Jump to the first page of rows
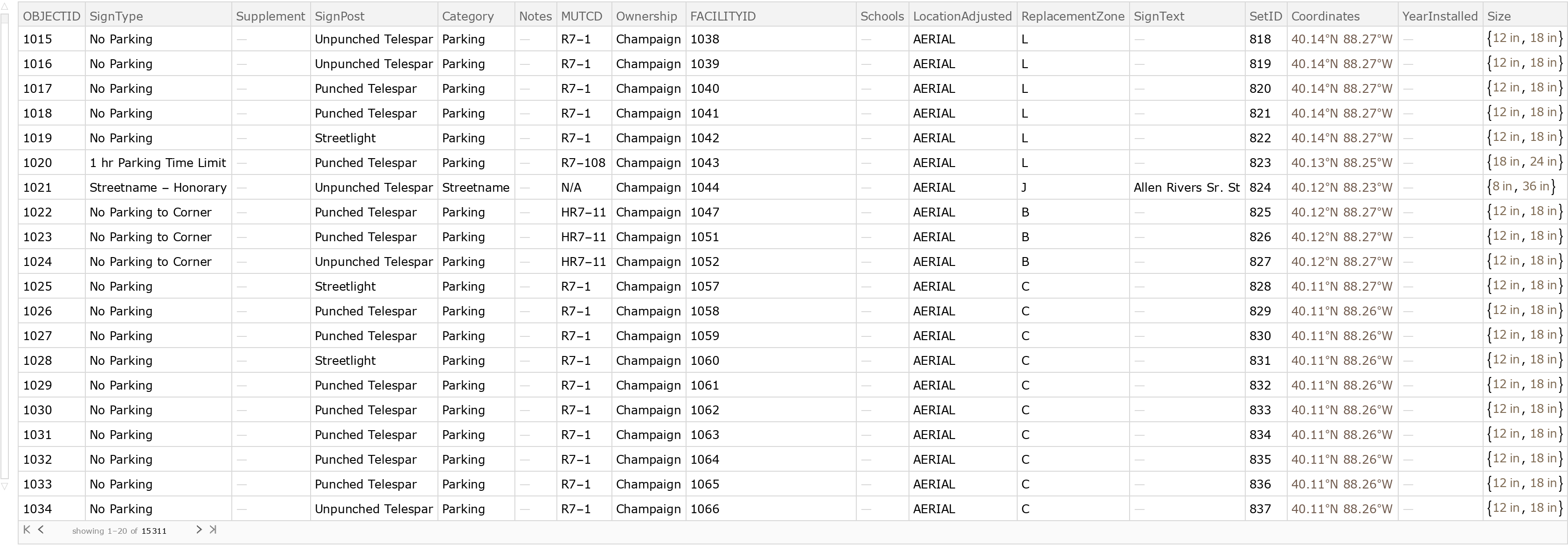 point(27,530)
